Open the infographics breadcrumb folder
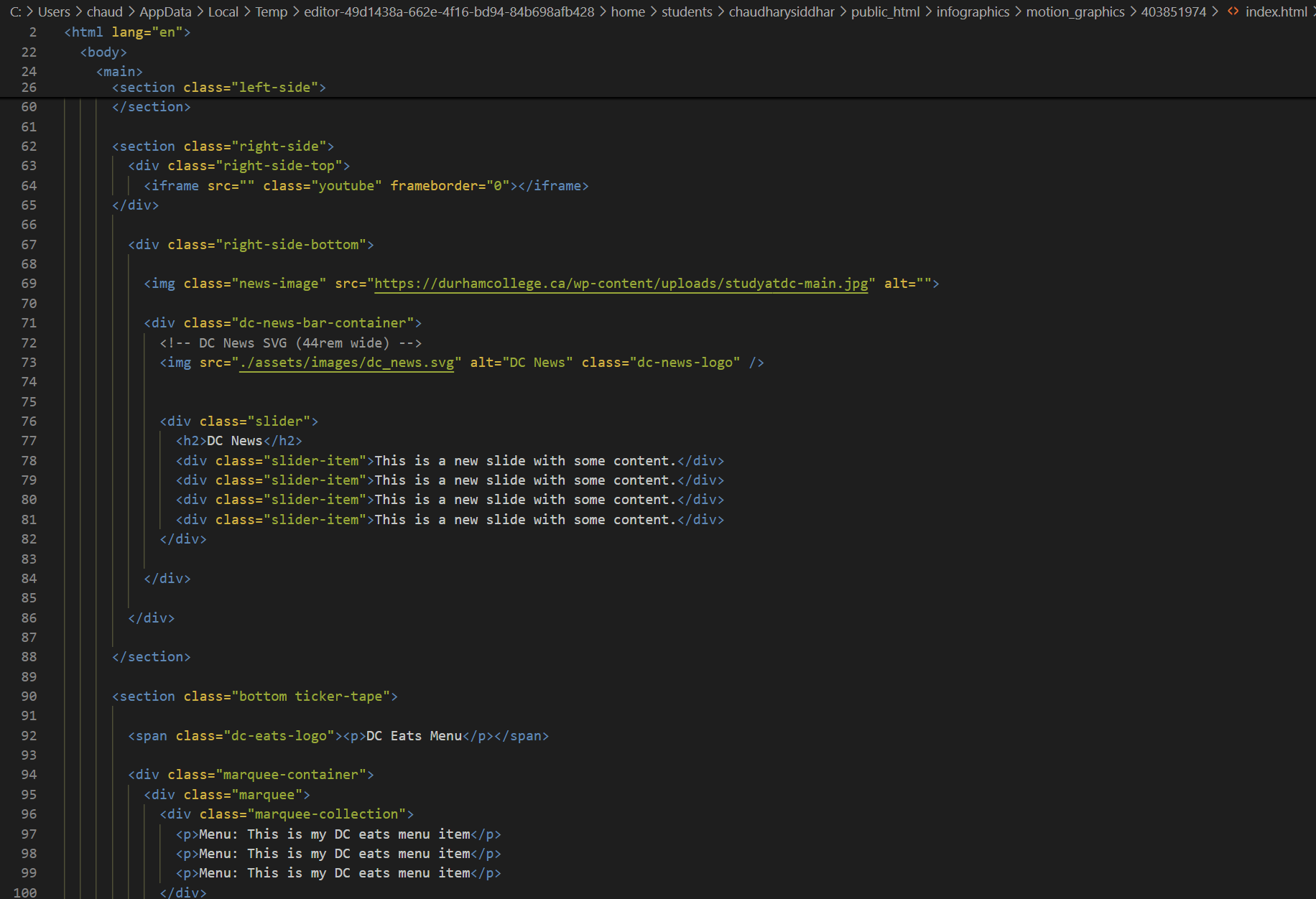 click(x=973, y=11)
